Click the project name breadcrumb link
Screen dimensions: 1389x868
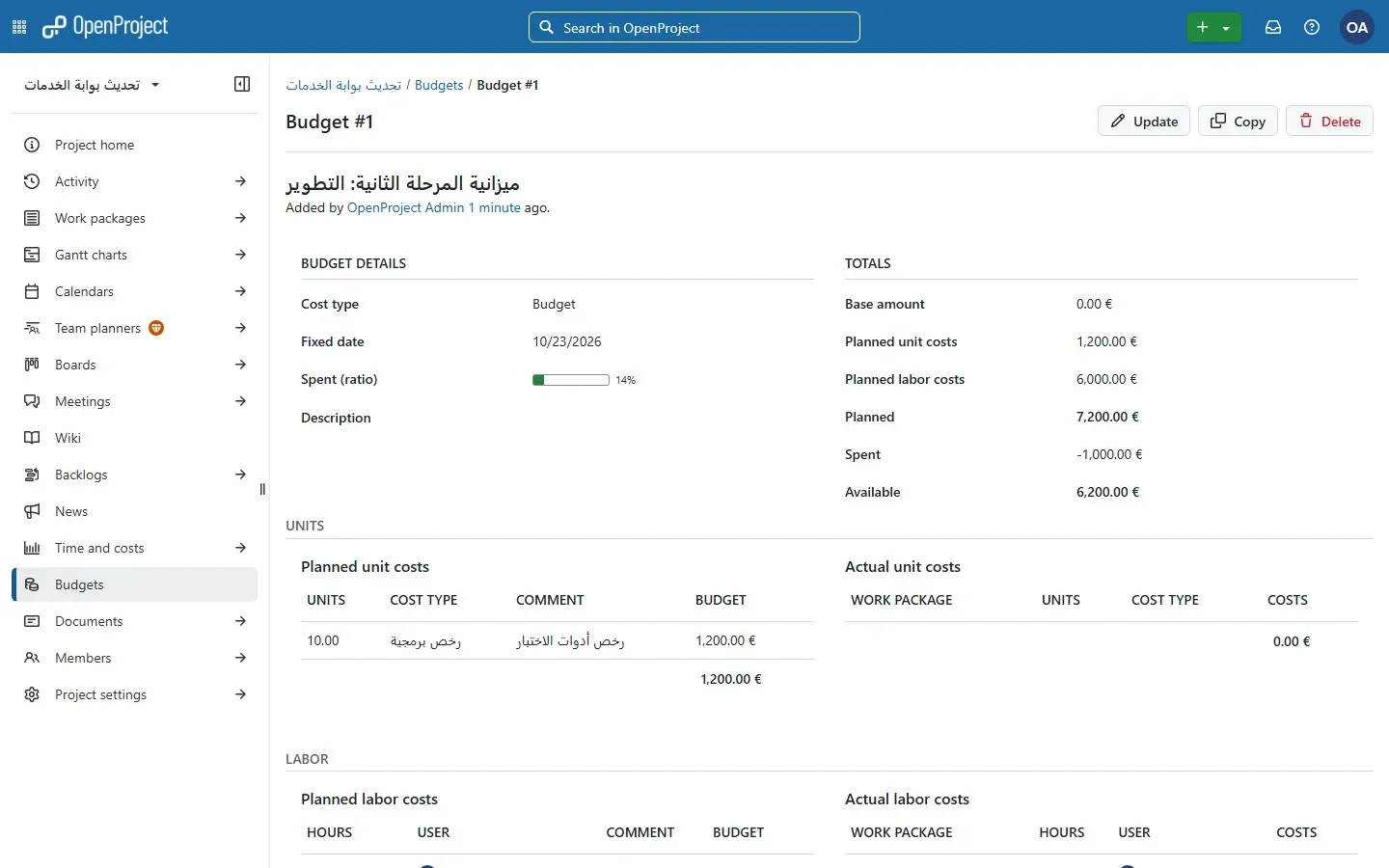[343, 85]
